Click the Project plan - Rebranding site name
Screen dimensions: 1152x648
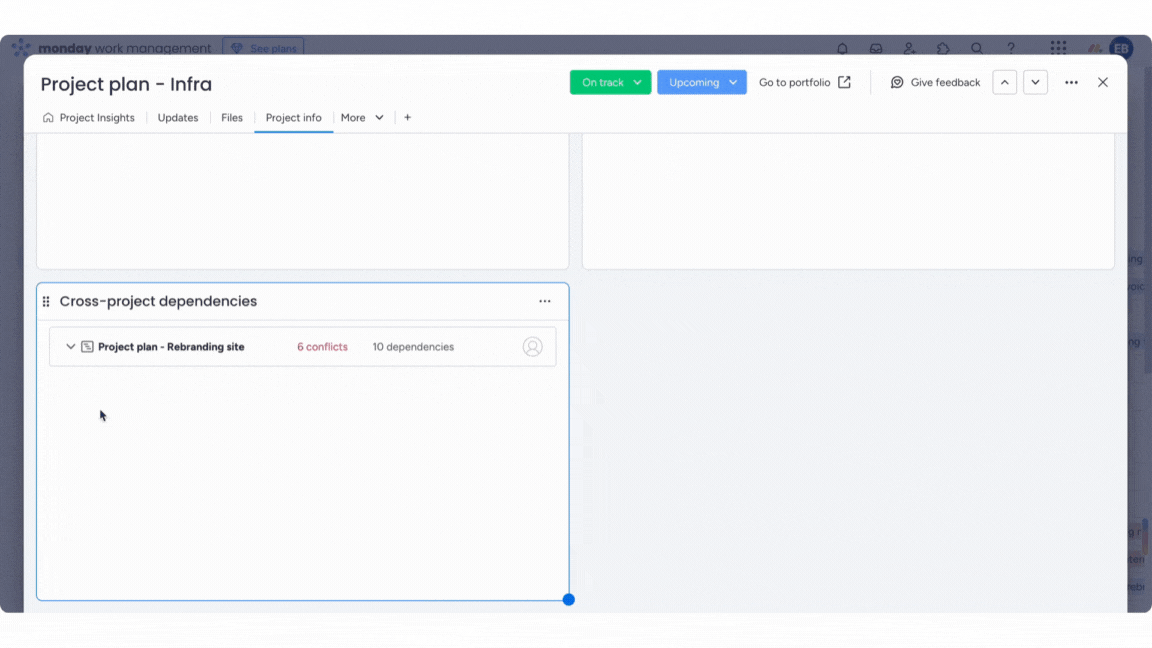[x=171, y=347]
